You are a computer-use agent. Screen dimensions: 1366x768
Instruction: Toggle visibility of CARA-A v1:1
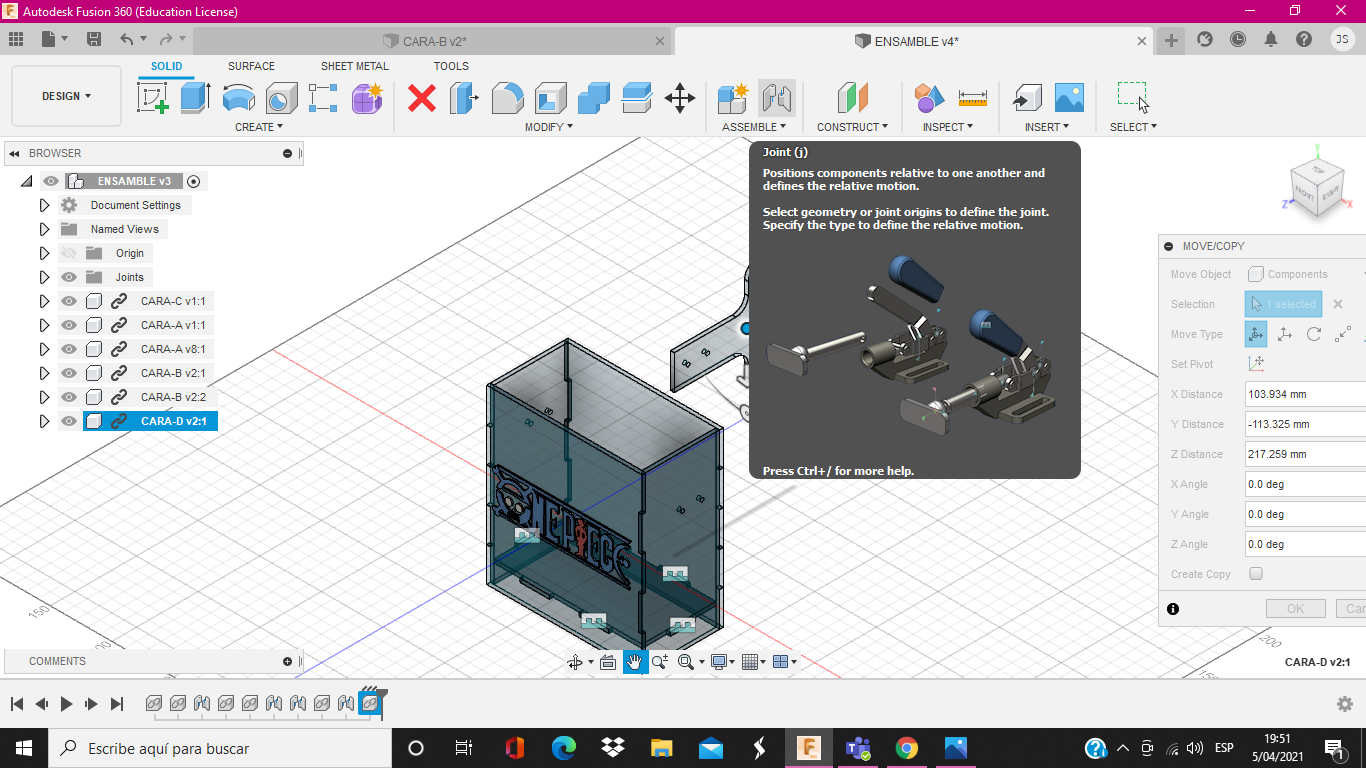point(68,325)
